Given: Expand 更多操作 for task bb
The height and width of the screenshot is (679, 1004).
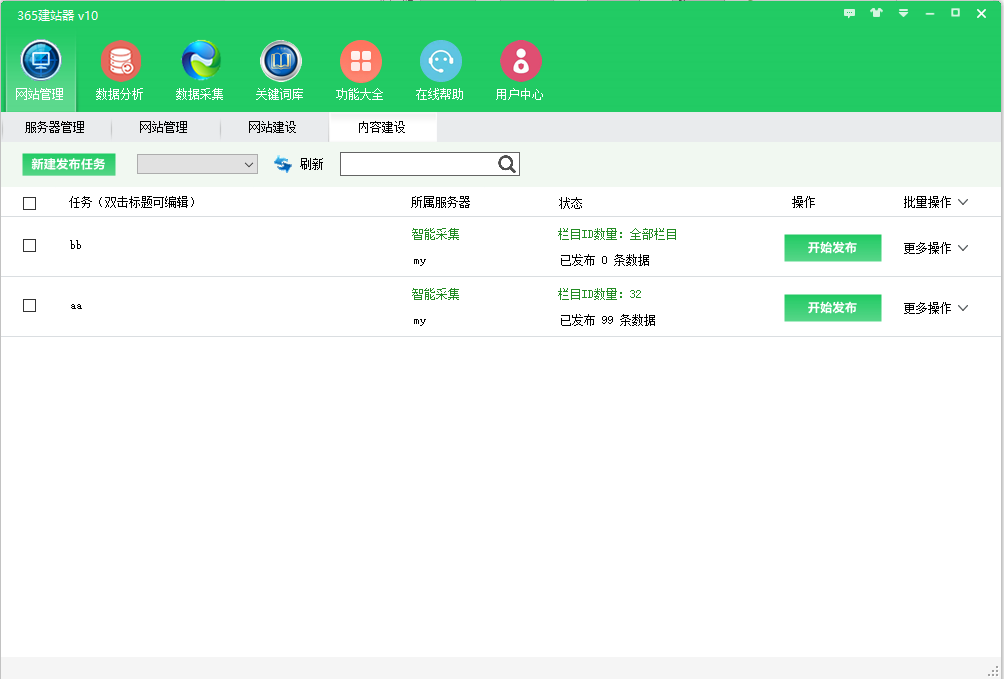Looking at the screenshot, I should (x=935, y=248).
